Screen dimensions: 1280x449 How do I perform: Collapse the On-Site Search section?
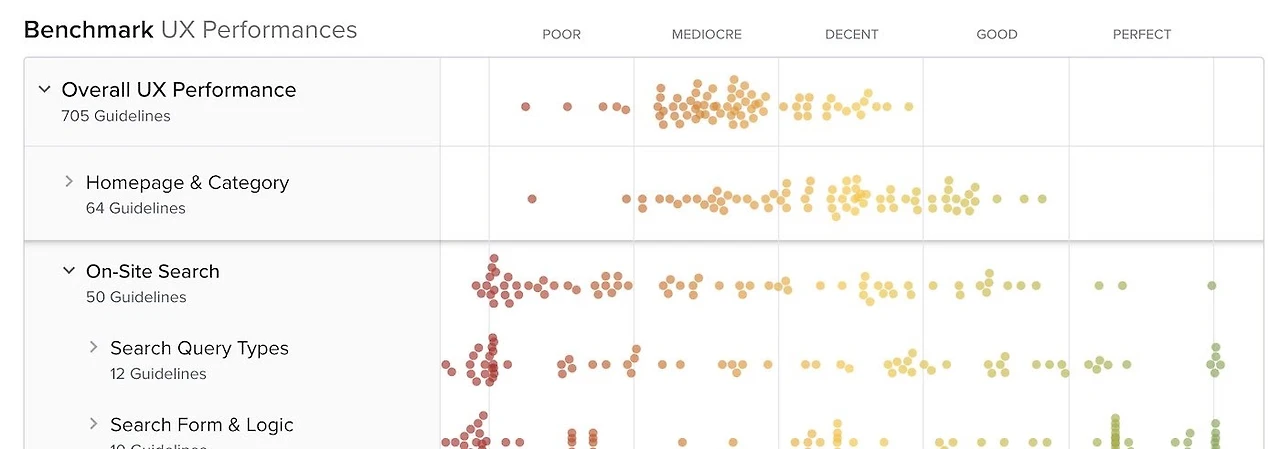69,270
